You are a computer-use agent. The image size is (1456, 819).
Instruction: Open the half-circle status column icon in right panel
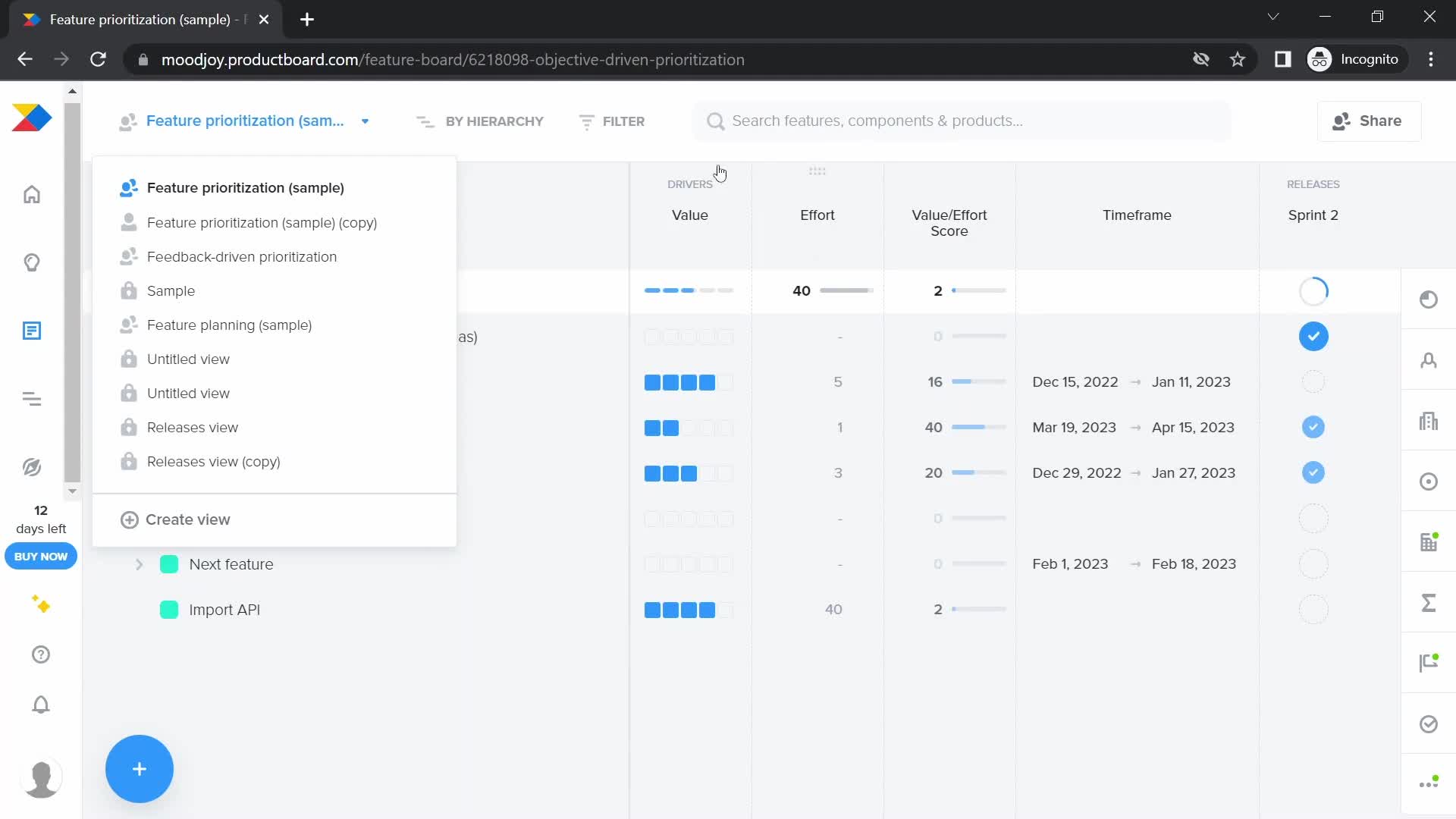pos(1429,300)
